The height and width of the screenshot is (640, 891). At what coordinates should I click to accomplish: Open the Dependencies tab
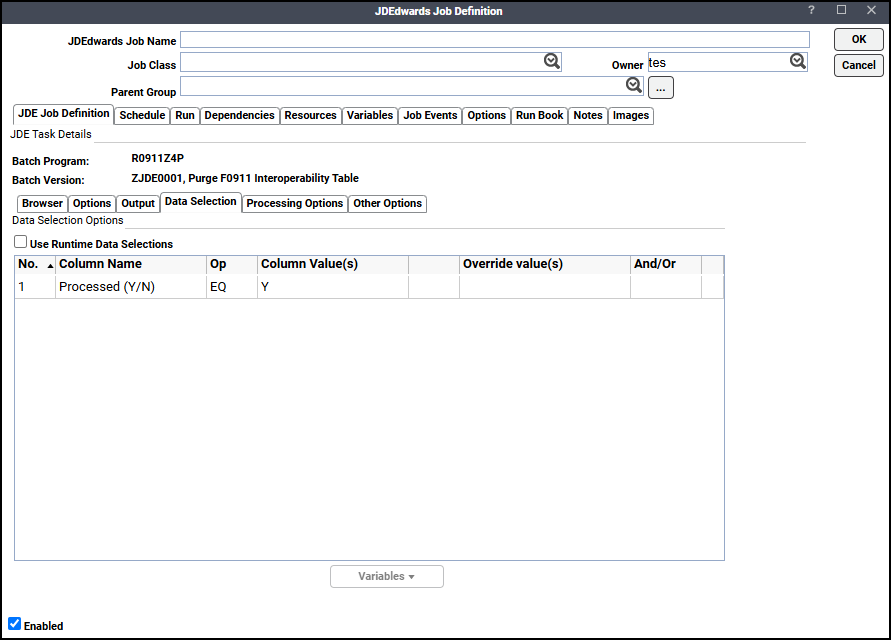tap(239, 115)
